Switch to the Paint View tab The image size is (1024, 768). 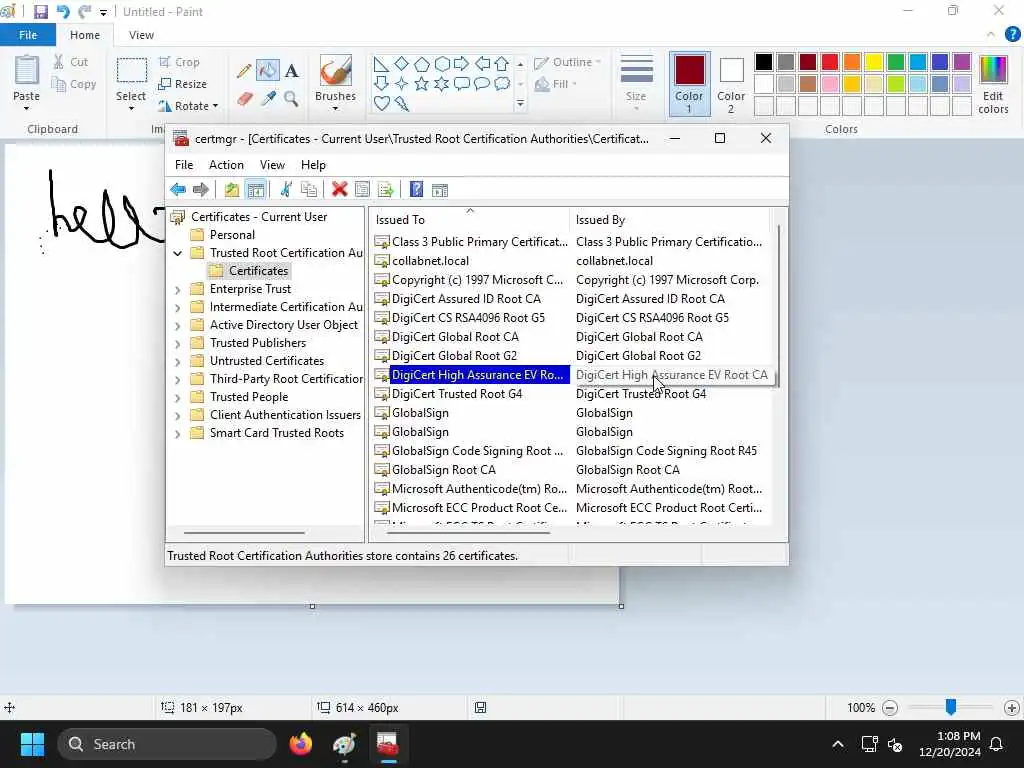coord(141,35)
